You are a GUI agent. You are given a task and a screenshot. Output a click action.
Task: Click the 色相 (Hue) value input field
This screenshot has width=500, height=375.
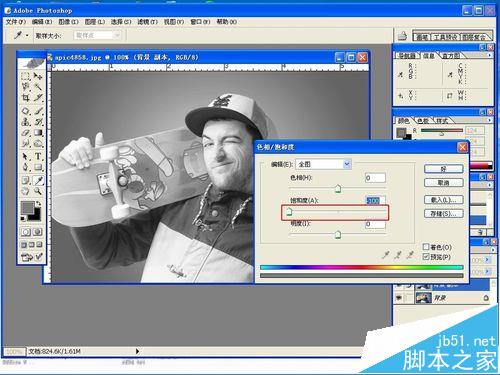(x=375, y=178)
